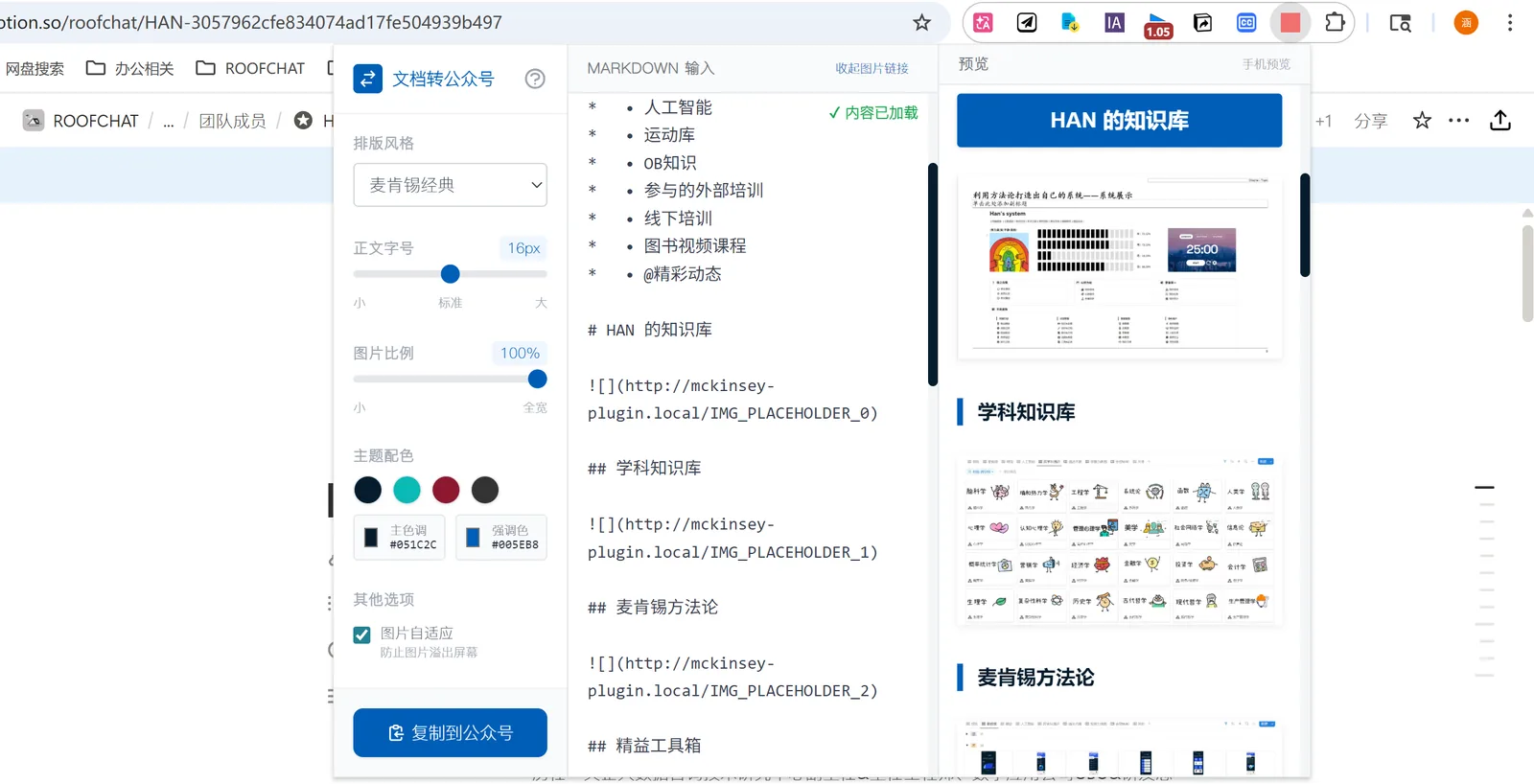Adjust the 正文字号 font size slider
Image resolution: width=1534 pixels, height=784 pixels.
[450, 274]
